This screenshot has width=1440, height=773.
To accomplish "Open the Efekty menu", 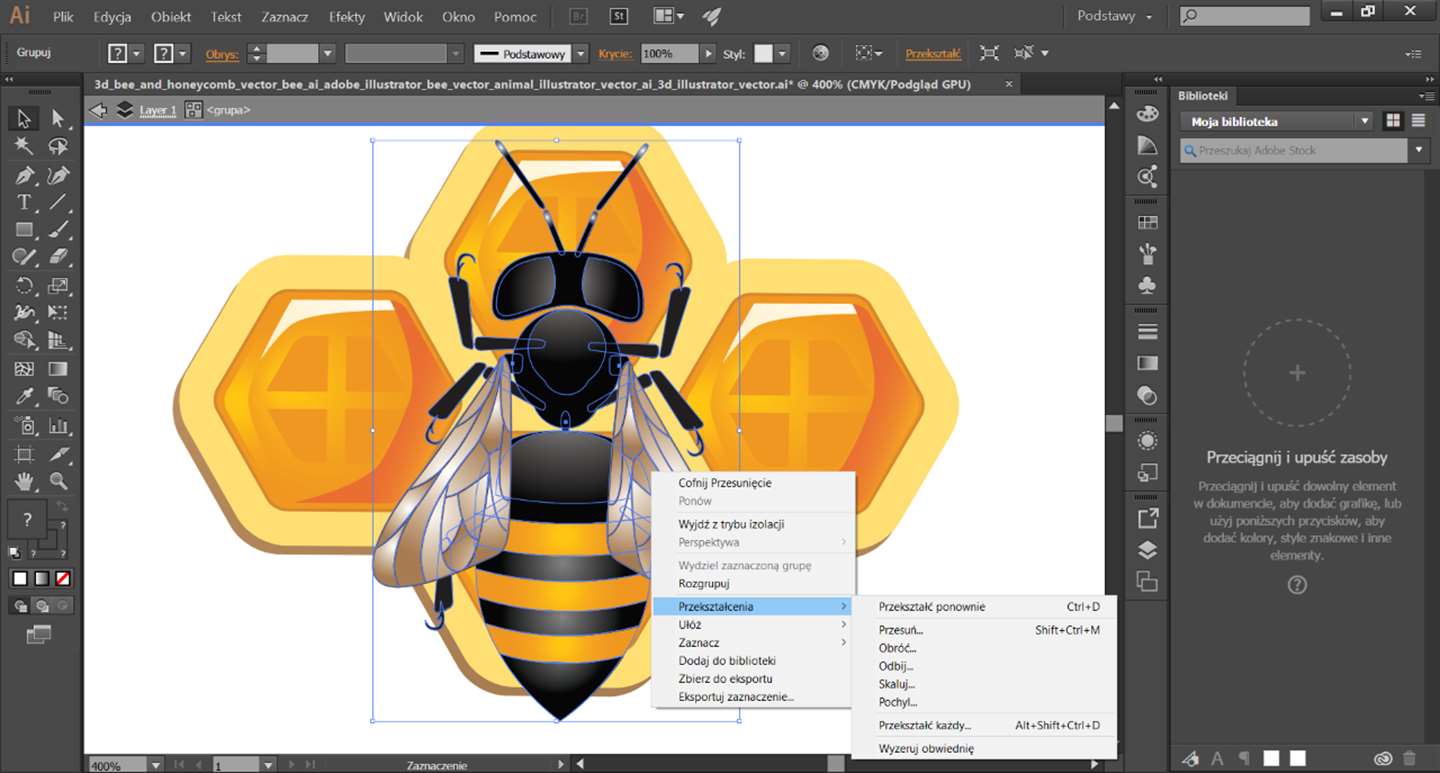I will tap(347, 17).
